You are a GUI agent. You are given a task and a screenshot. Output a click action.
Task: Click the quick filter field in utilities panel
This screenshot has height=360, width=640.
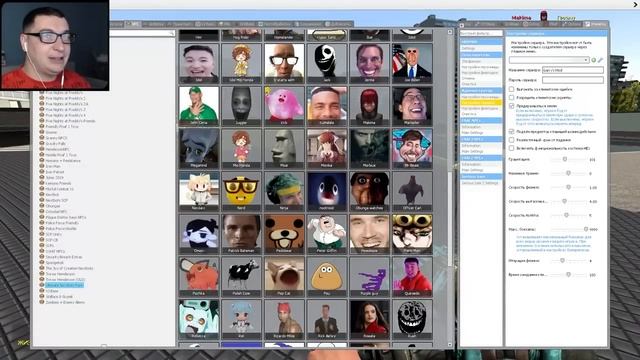pos(481,33)
